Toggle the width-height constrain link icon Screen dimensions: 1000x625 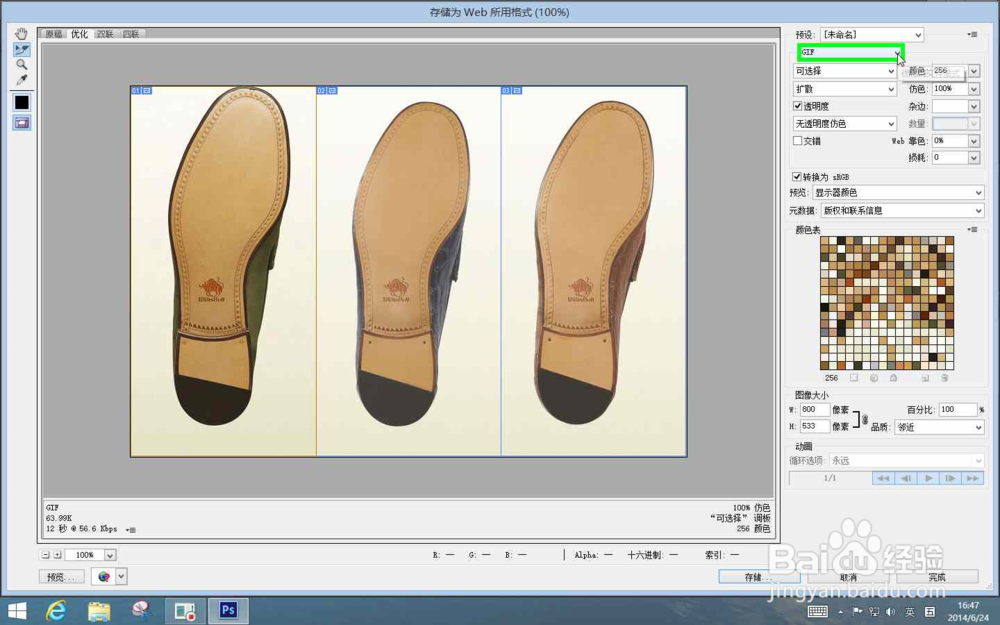865,419
